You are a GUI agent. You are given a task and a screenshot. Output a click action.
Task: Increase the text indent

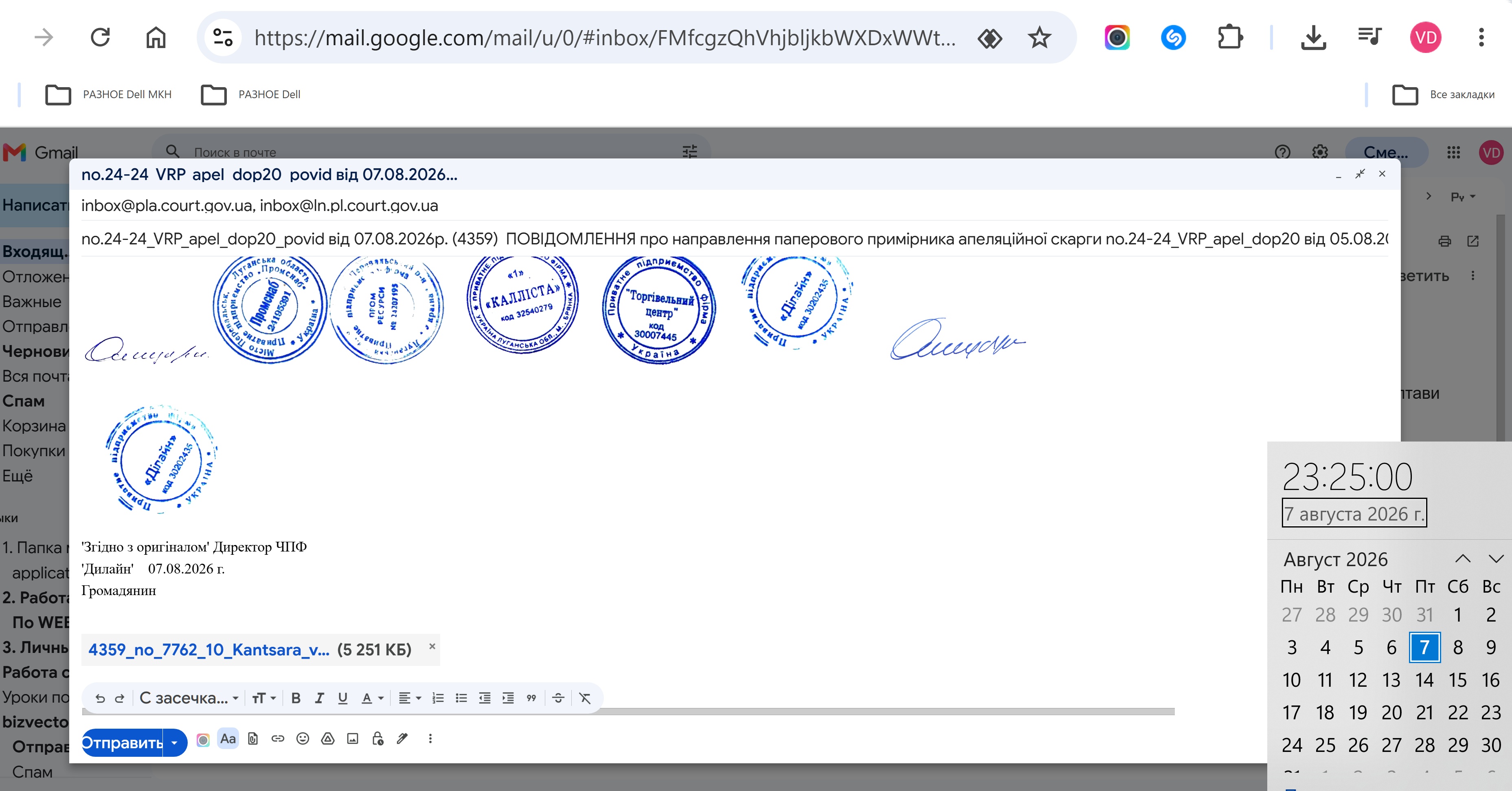pos(508,698)
